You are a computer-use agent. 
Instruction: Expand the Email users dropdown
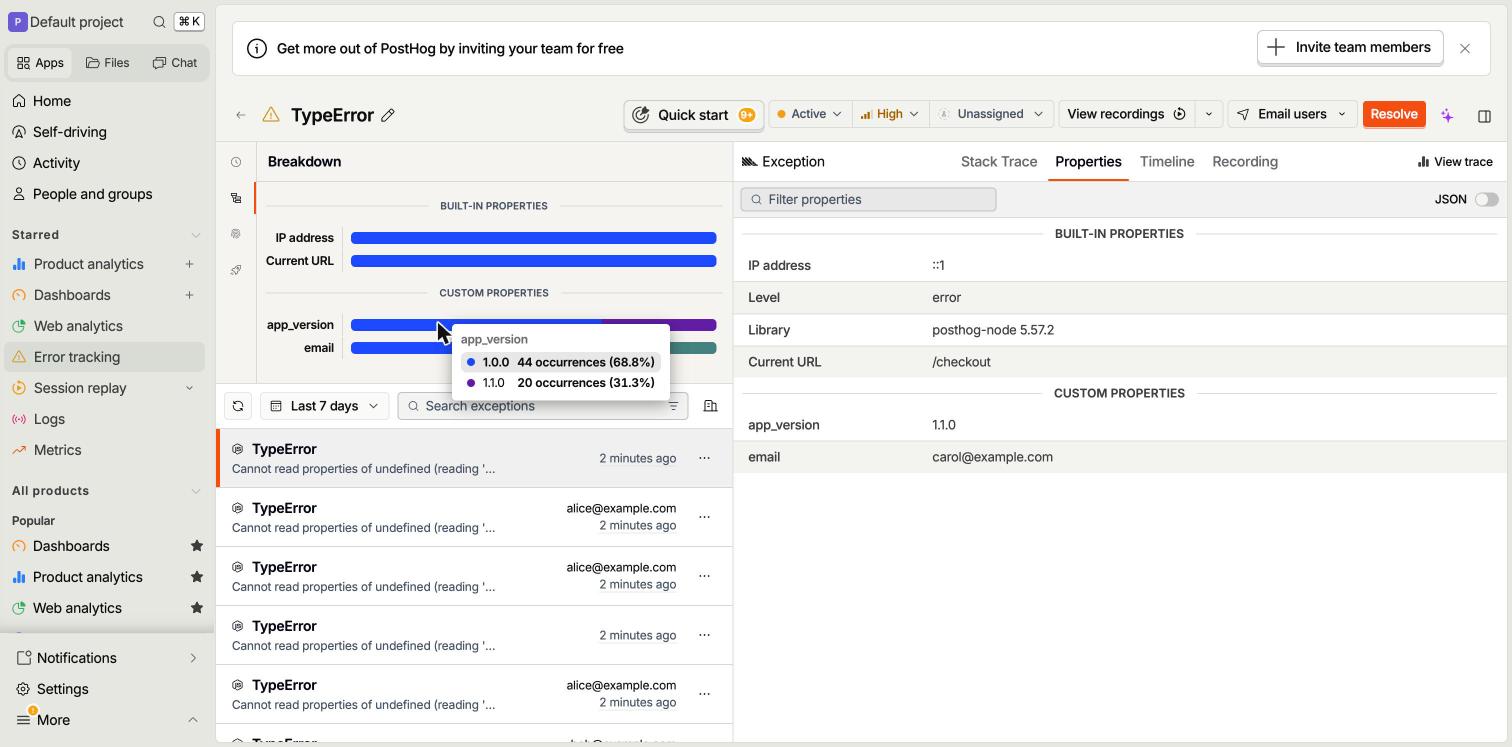(x=1292, y=114)
